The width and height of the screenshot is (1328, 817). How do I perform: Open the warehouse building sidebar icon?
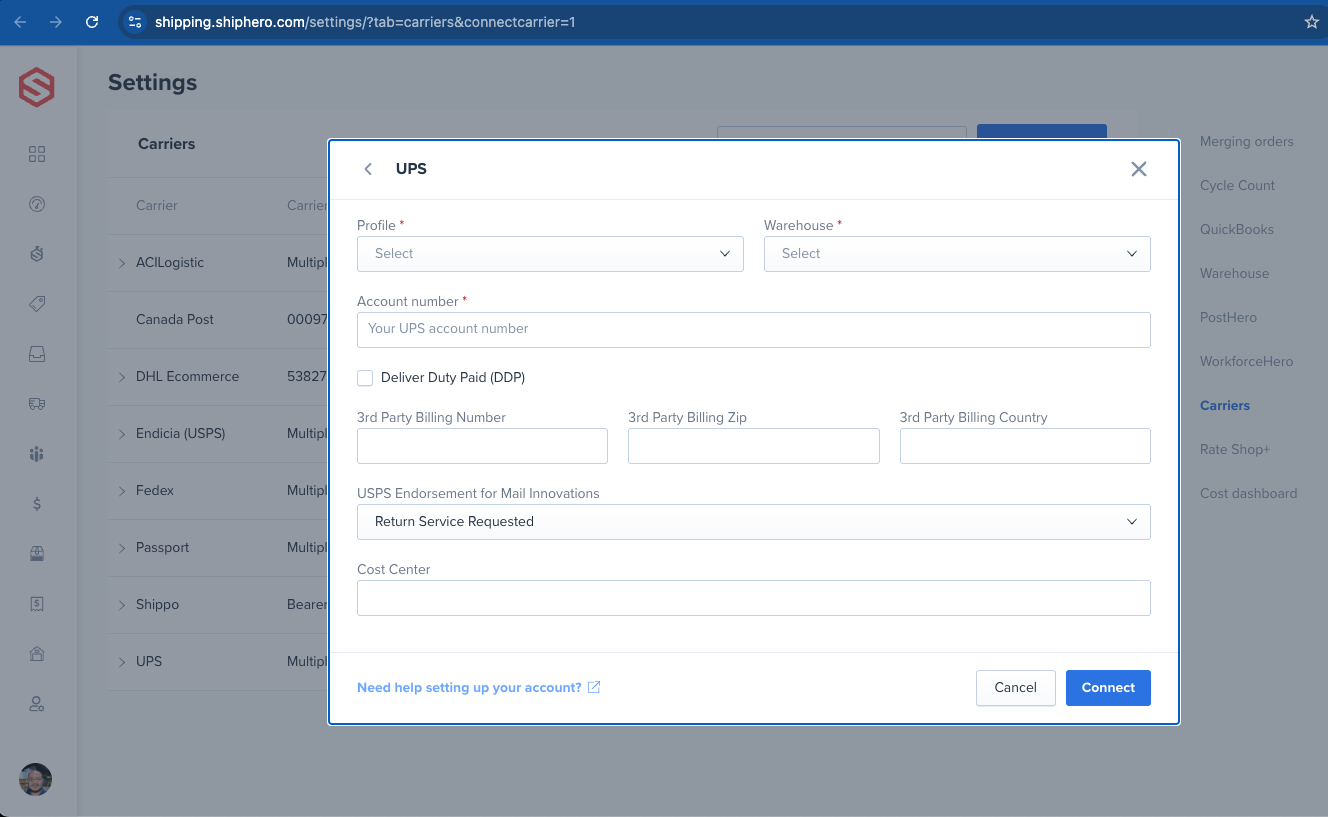coord(37,654)
